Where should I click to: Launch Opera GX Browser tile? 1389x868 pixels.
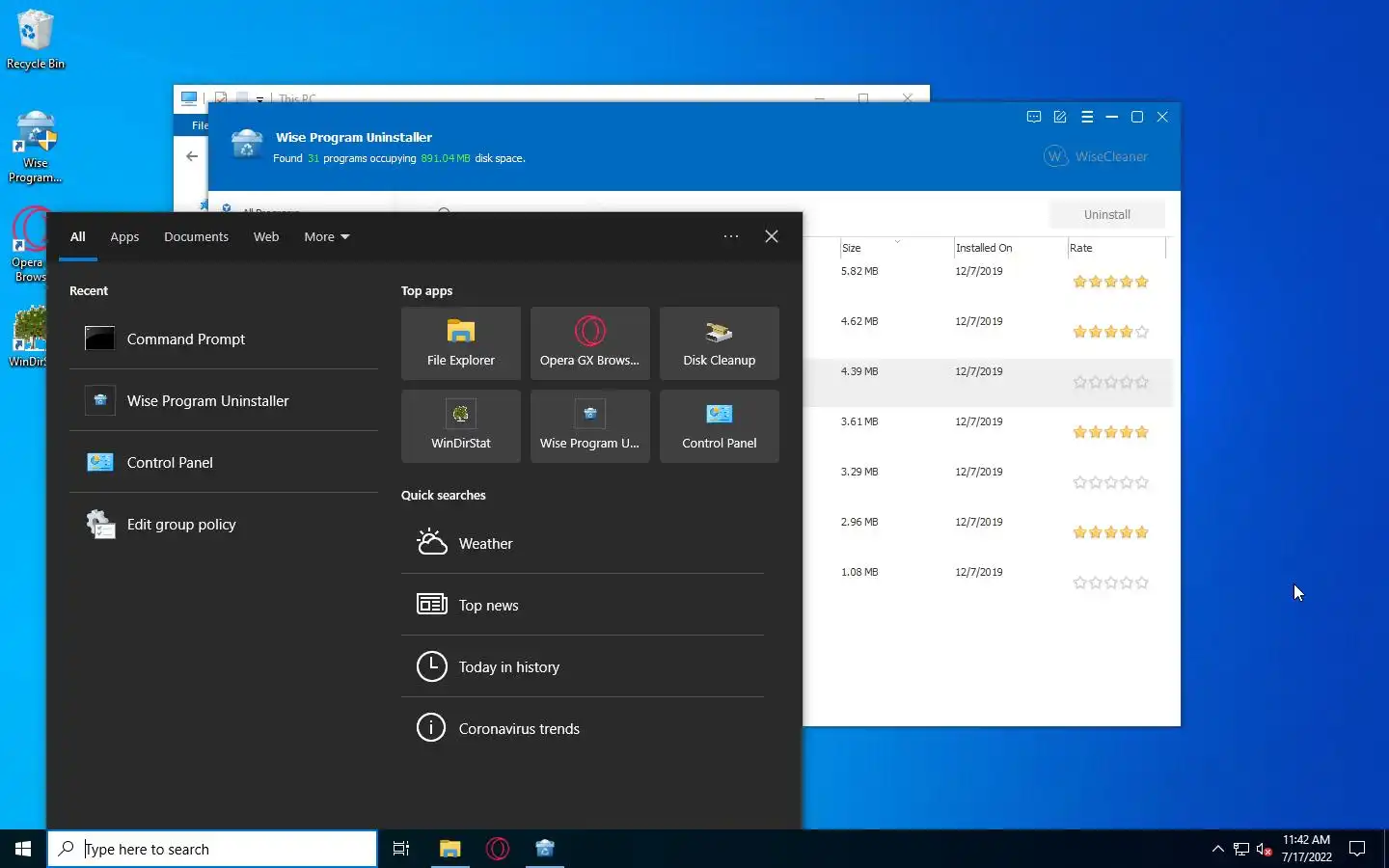(590, 343)
